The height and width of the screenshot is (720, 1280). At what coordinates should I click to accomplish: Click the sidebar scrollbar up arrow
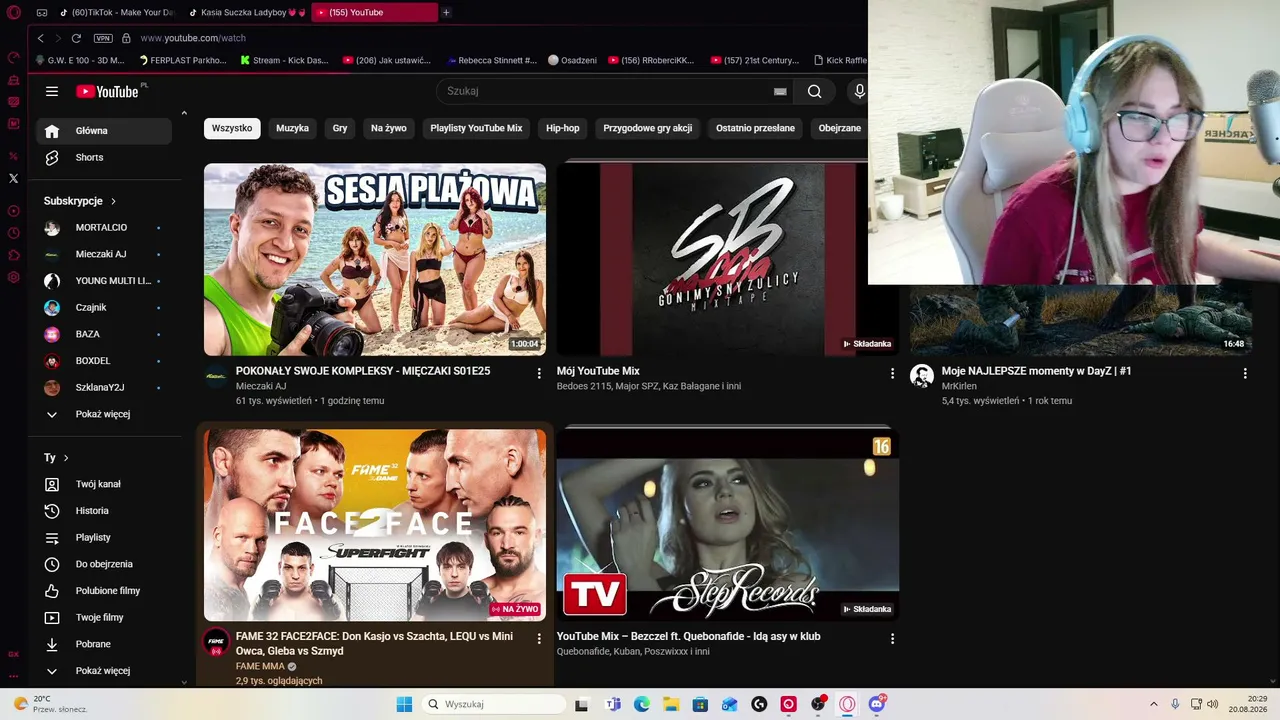pyautogui.click(x=184, y=113)
